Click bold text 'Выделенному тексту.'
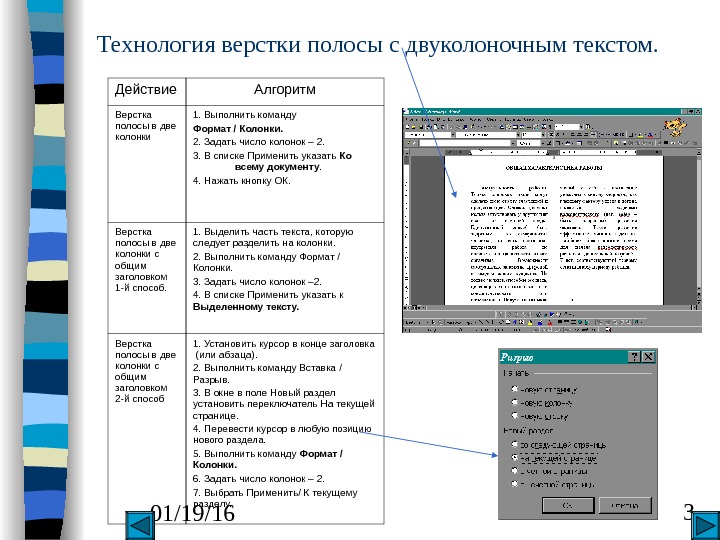The height and width of the screenshot is (540, 720). [x=246, y=307]
